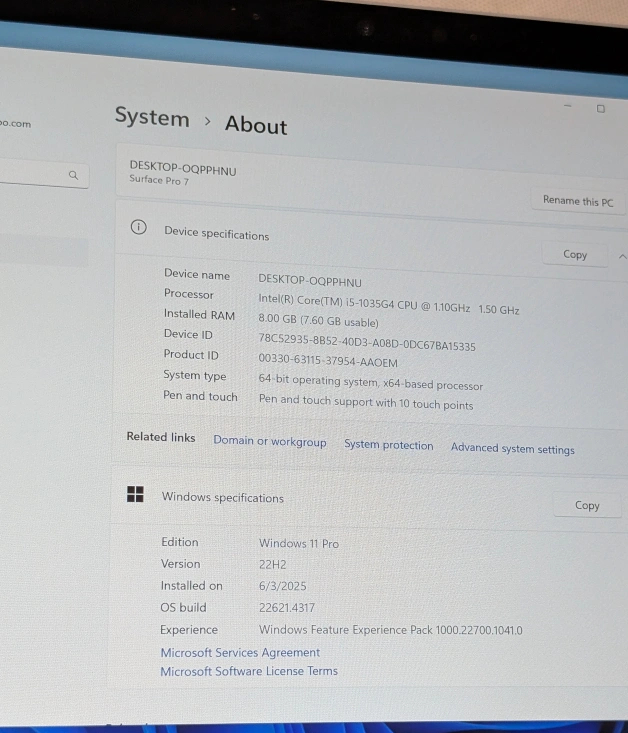This screenshot has height=733, width=628.
Task: Click the Surface Pro 7 model text
Action: coord(159,180)
